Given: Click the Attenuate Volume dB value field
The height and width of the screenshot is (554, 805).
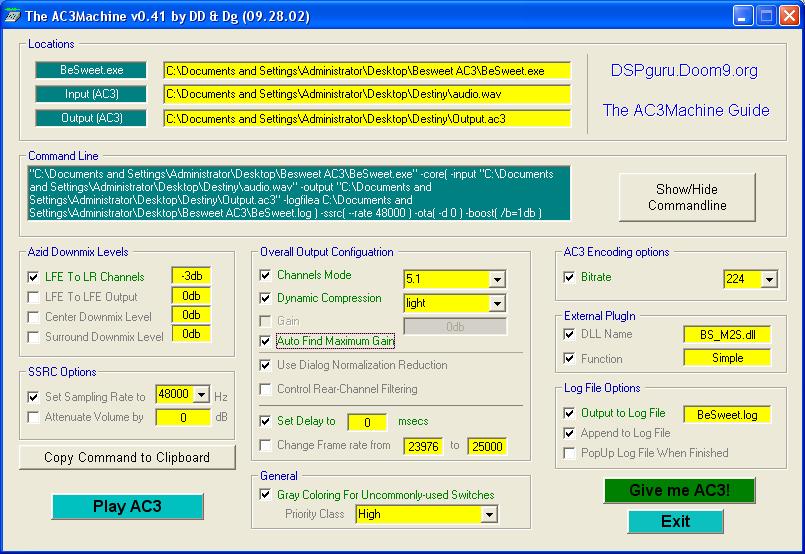Looking at the screenshot, I should [183, 417].
